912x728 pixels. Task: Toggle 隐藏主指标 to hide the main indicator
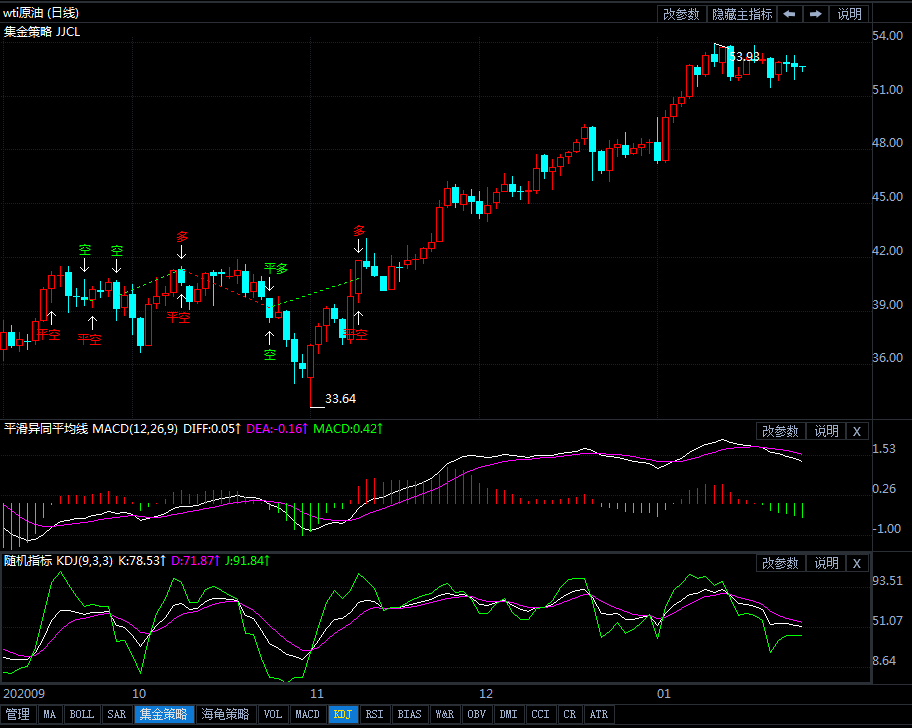741,14
